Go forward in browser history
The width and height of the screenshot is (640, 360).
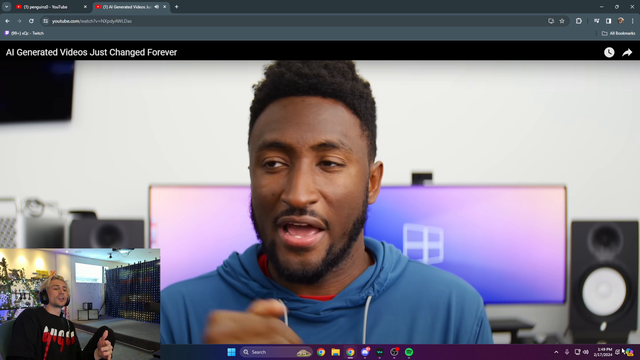pyautogui.click(x=19, y=21)
